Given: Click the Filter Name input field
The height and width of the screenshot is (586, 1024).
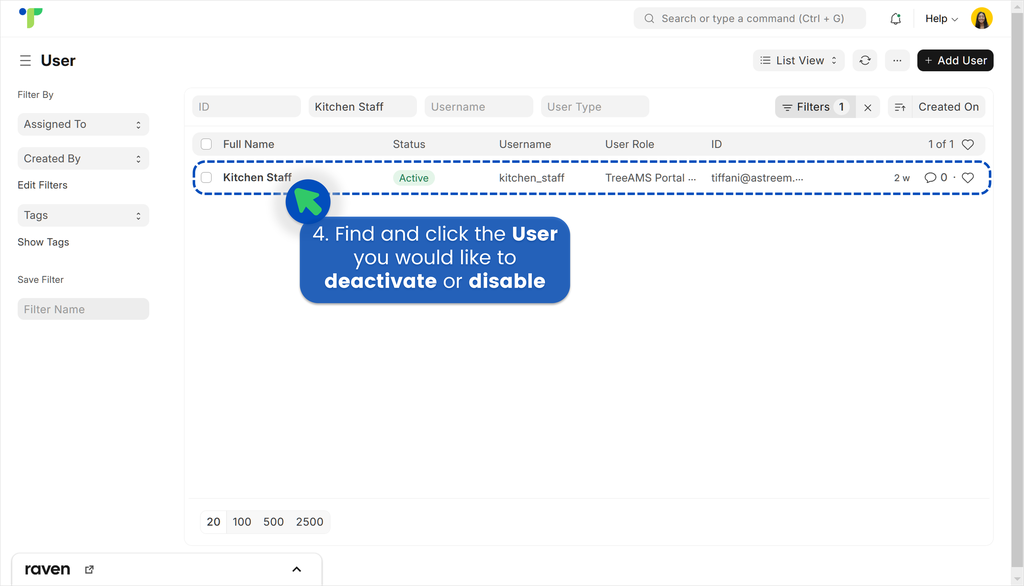Looking at the screenshot, I should 83,309.
